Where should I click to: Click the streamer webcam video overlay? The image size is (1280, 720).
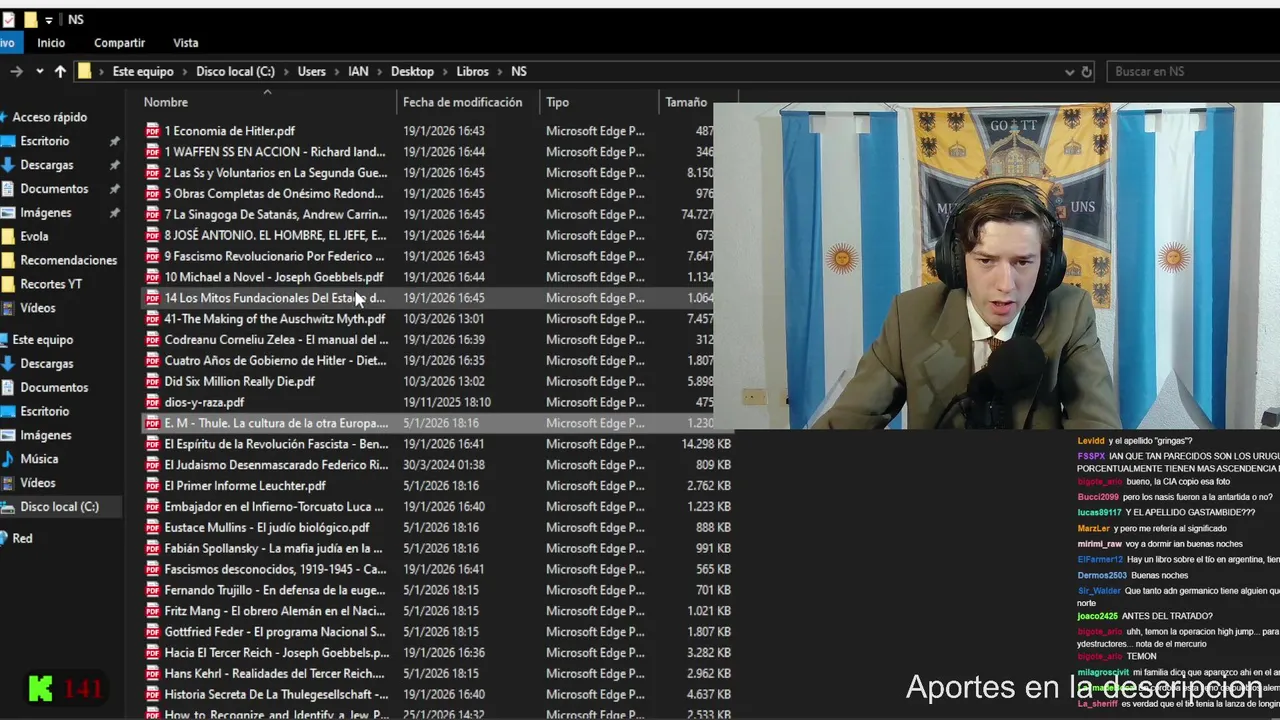pyautogui.click(x=996, y=266)
